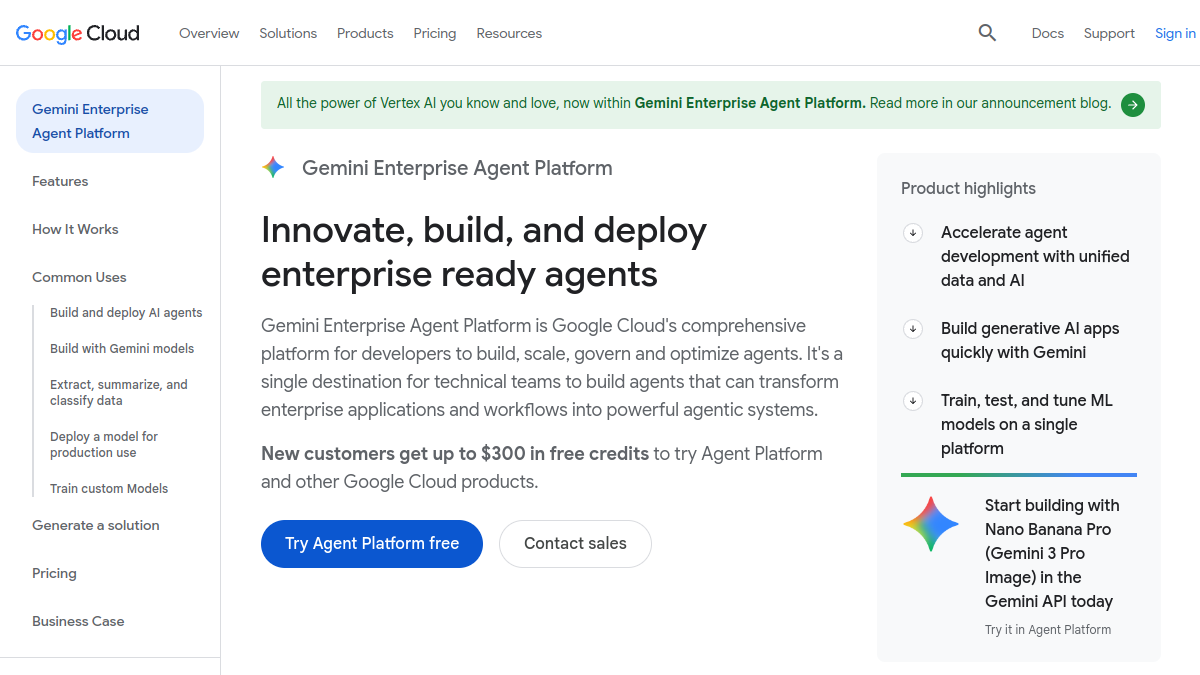Select Overview in the top navigation
1200x675 pixels.
click(209, 33)
